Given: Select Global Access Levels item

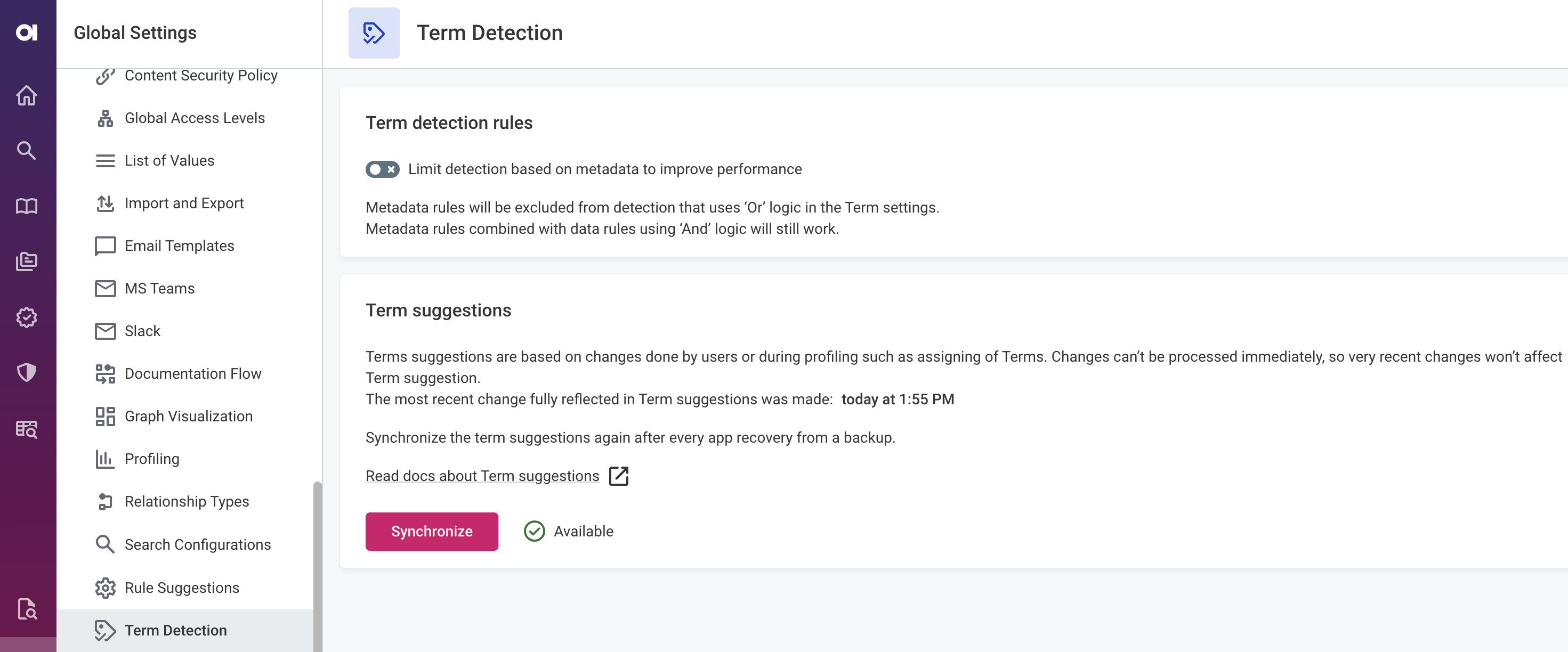Looking at the screenshot, I should pyautogui.click(x=194, y=118).
